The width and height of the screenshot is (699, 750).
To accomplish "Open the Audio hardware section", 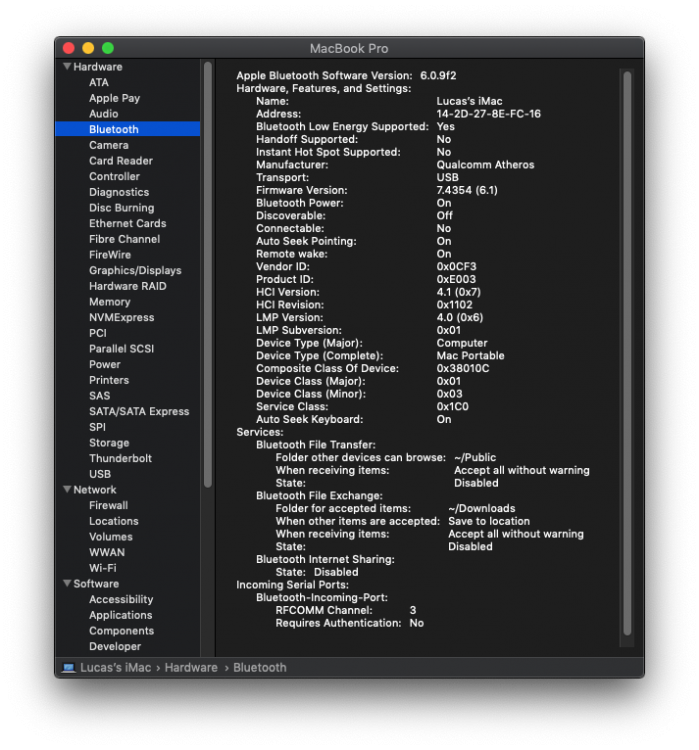I will [103, 114].
